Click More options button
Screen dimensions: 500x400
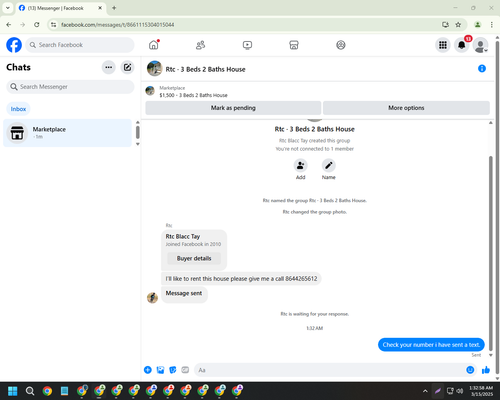point(406,108)
